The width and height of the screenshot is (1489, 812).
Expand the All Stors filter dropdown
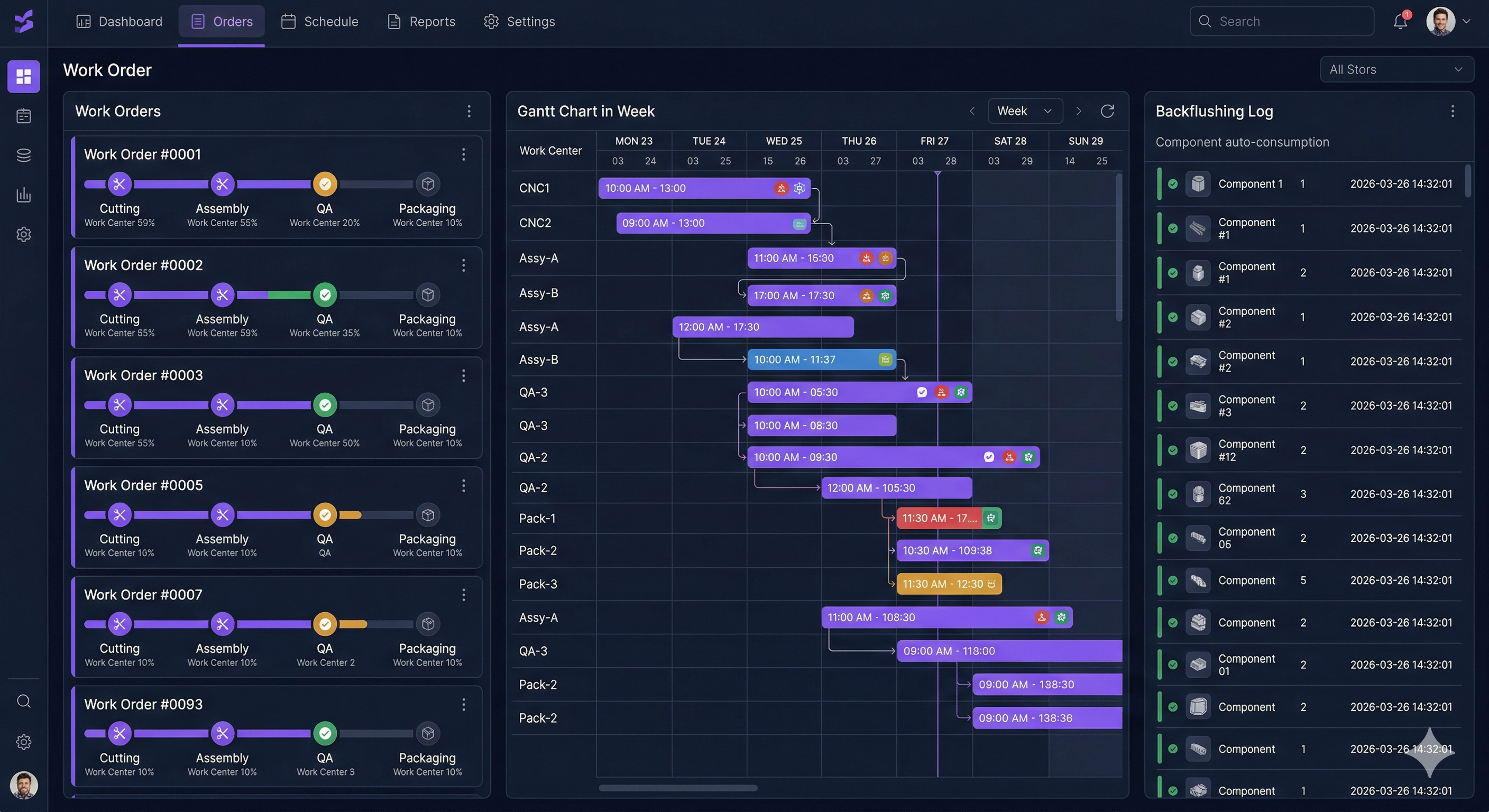click(x=1396, y=69)
